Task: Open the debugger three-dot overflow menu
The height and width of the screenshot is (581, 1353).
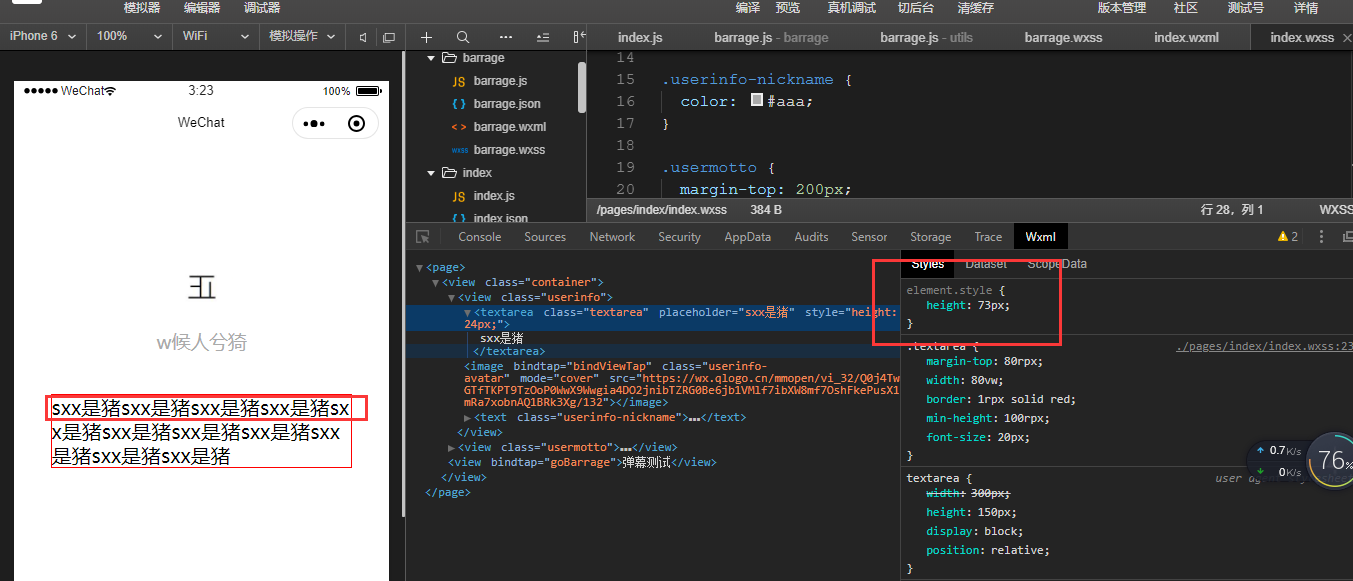Action: (x=1320, y=236)
